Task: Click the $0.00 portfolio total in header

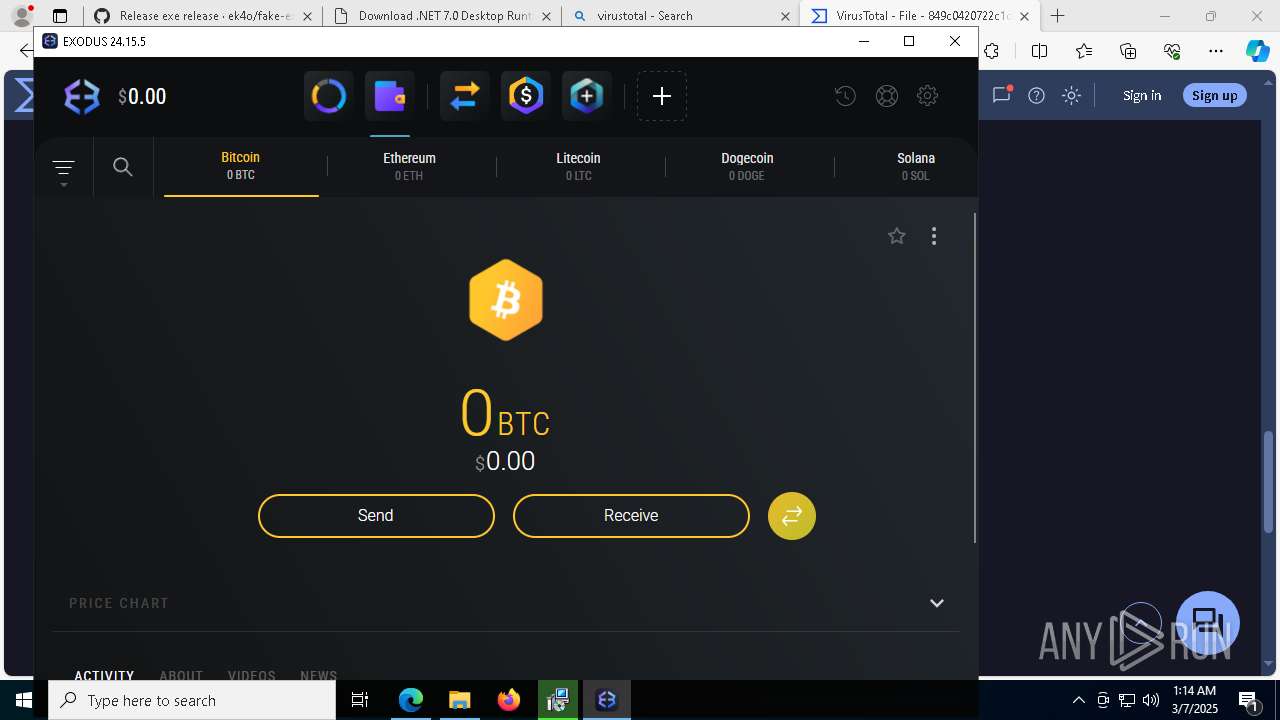Action: point(142,97)
